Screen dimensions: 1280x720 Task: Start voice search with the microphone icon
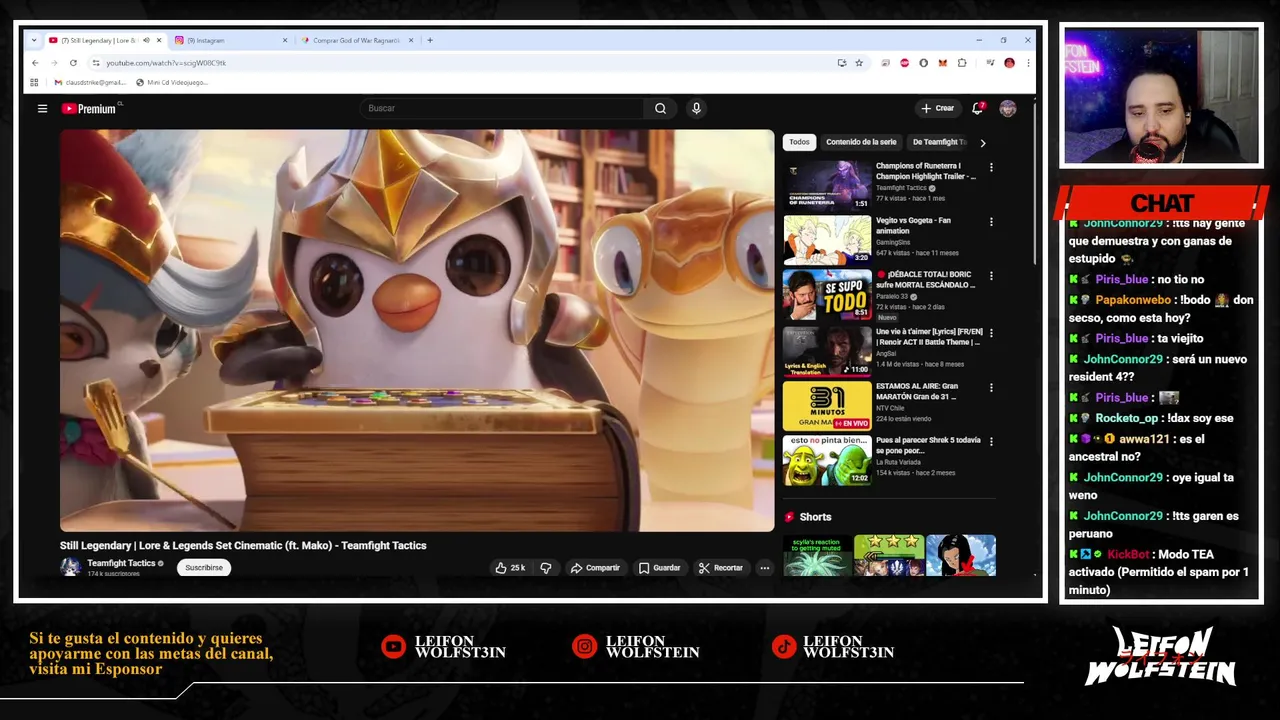click(696, 108)
